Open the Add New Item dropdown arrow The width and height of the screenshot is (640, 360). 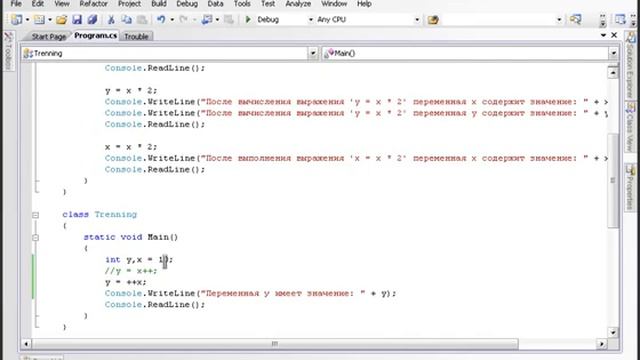click(x=50, y=19)
